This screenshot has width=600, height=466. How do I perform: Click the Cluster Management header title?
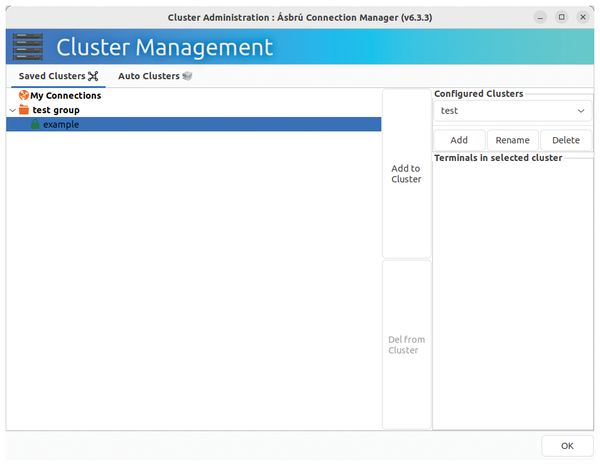click(165, 47)
